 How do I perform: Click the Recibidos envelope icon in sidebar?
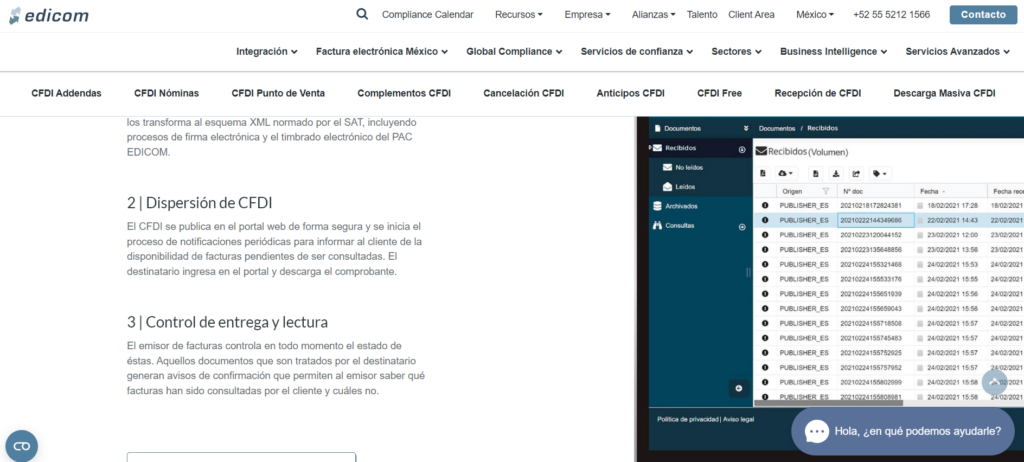[x=657, y=148]
